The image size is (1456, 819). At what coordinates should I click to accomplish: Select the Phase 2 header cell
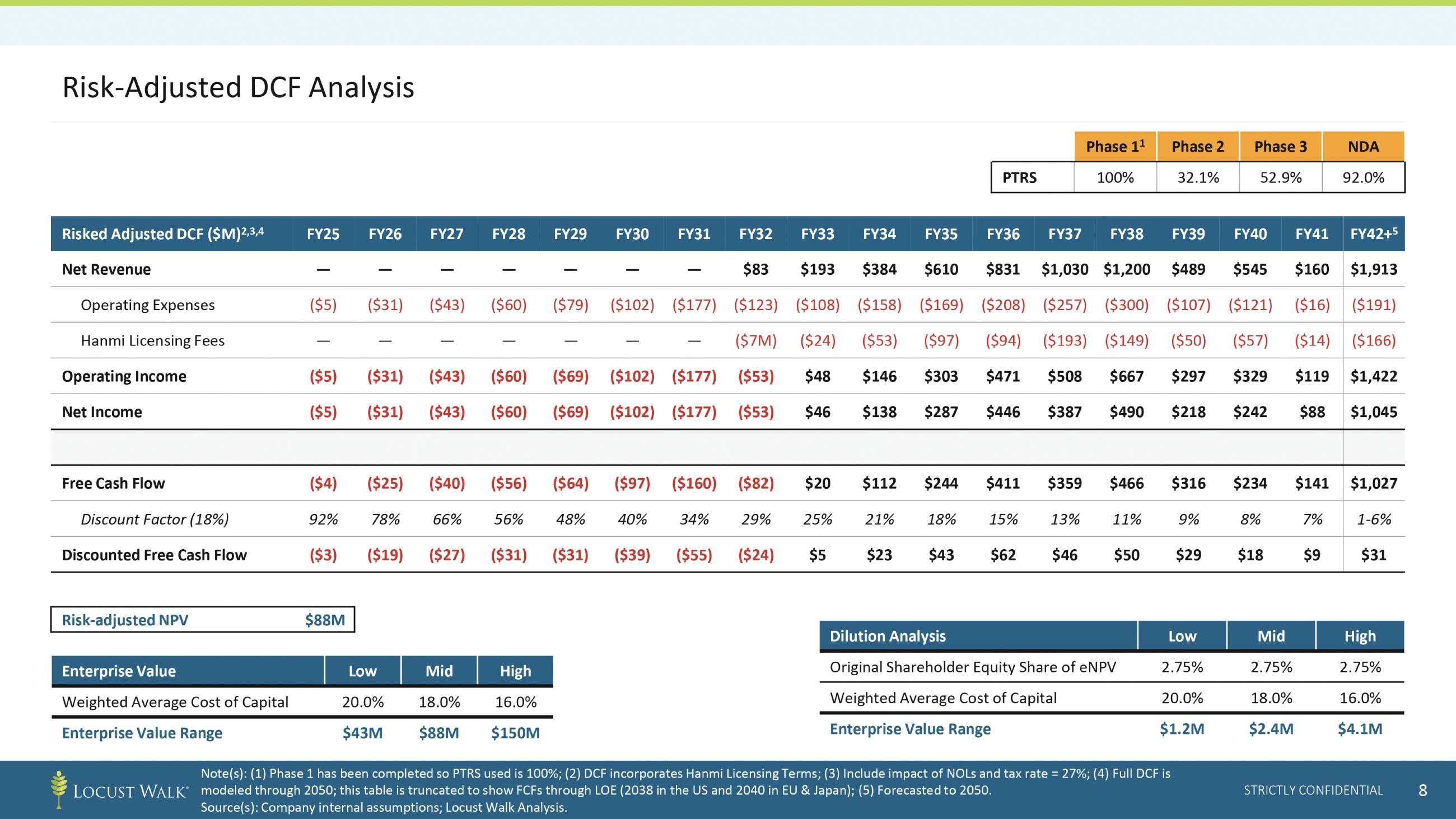click(x=1197, y=147)
